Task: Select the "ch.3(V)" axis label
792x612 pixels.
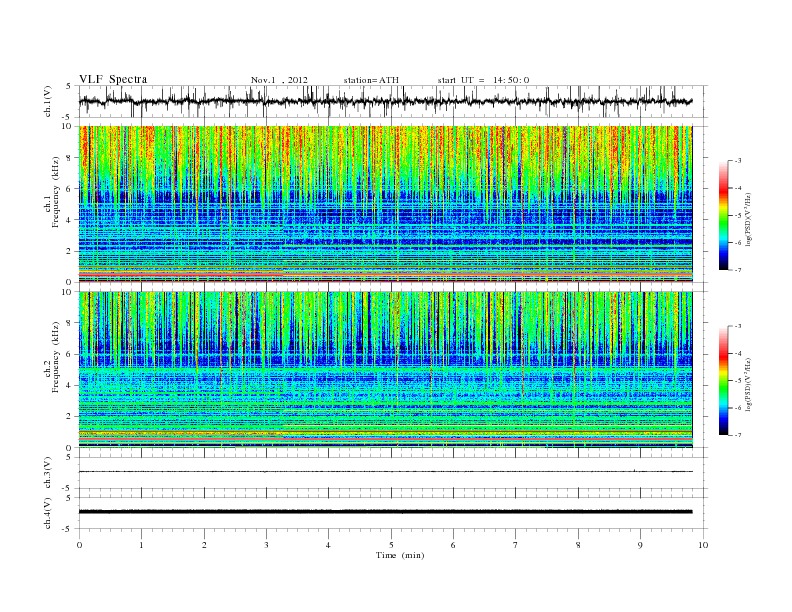Action: coord(47,473)
